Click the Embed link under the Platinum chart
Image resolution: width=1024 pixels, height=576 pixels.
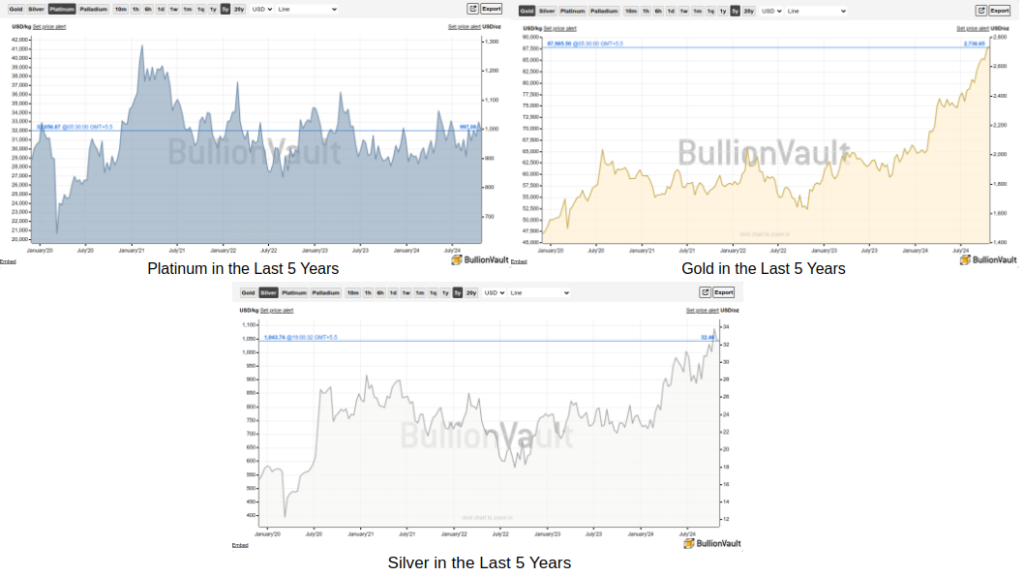click(8, 262)
